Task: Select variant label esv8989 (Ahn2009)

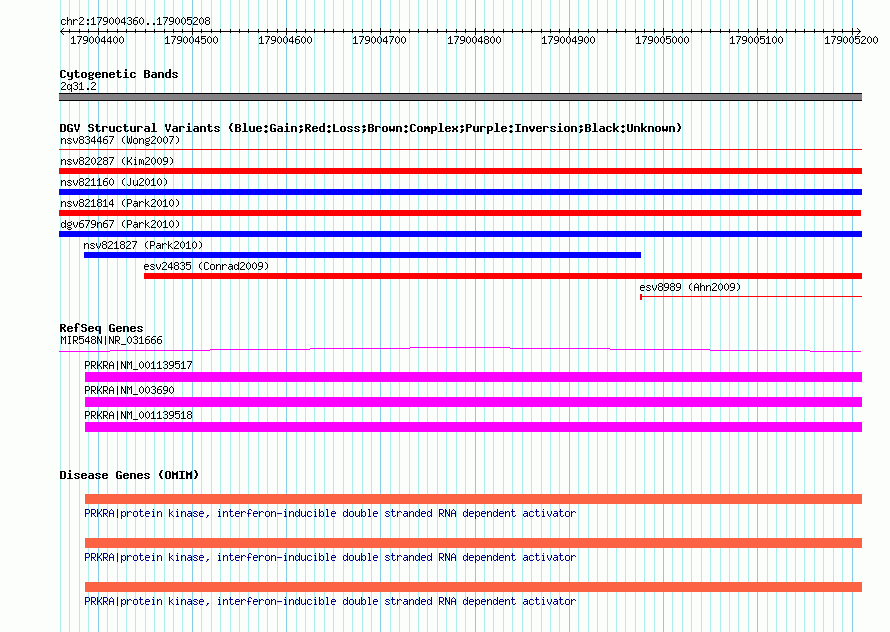Action: coord(690,287)
